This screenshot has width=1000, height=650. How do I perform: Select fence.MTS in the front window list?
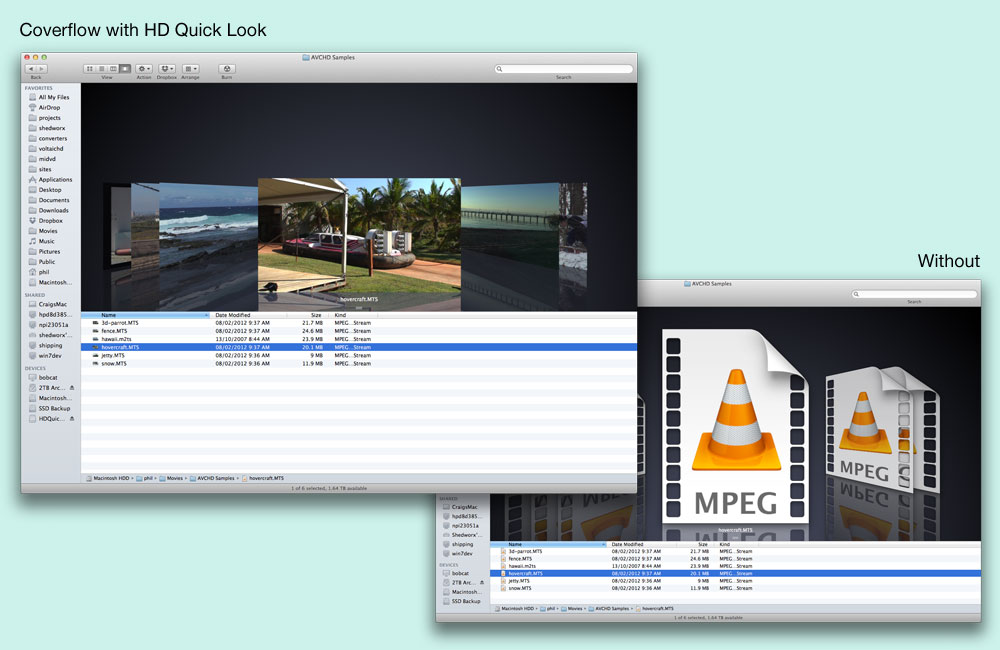click(358, 331)
